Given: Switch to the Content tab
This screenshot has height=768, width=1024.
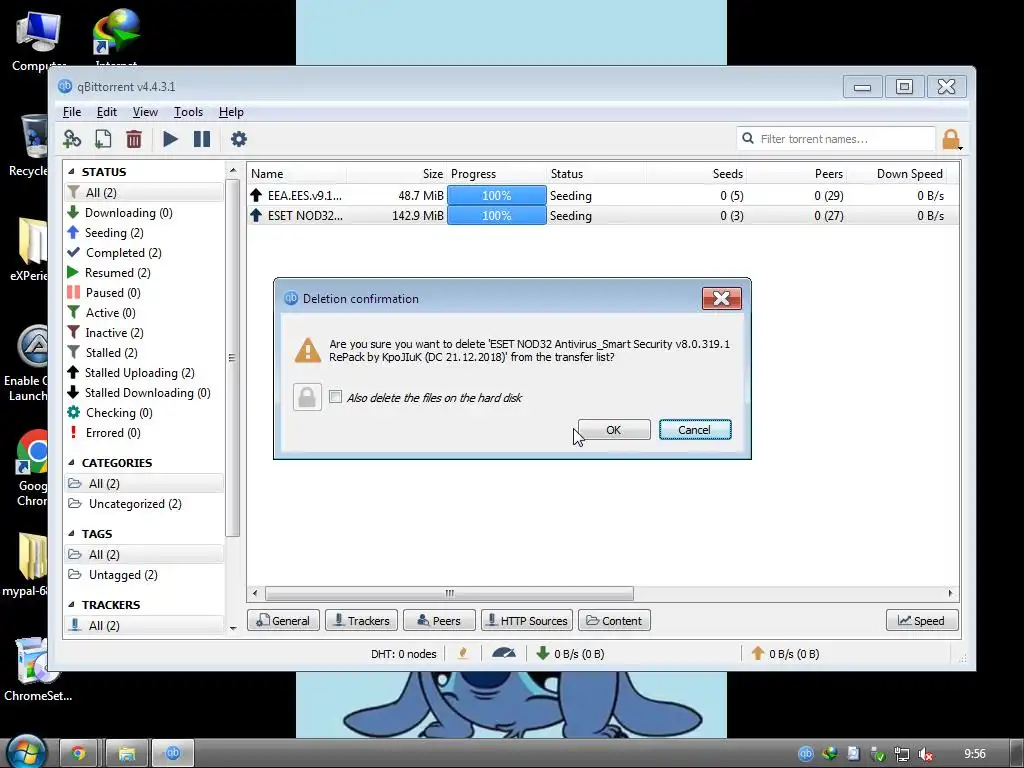Looking at the screenshot, I should pyautogui.click(x=615, y=620).
